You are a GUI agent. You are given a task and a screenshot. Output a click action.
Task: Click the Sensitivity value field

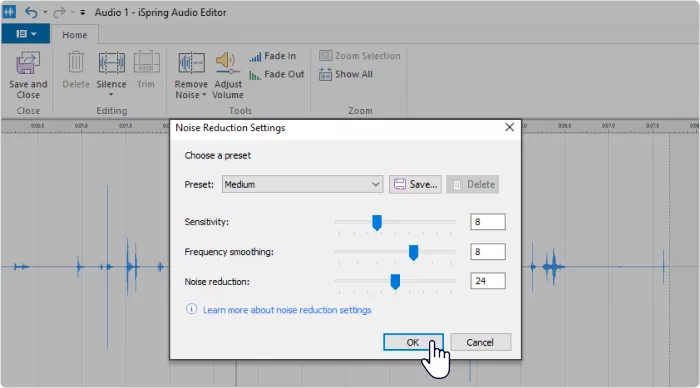coord(488,222)
